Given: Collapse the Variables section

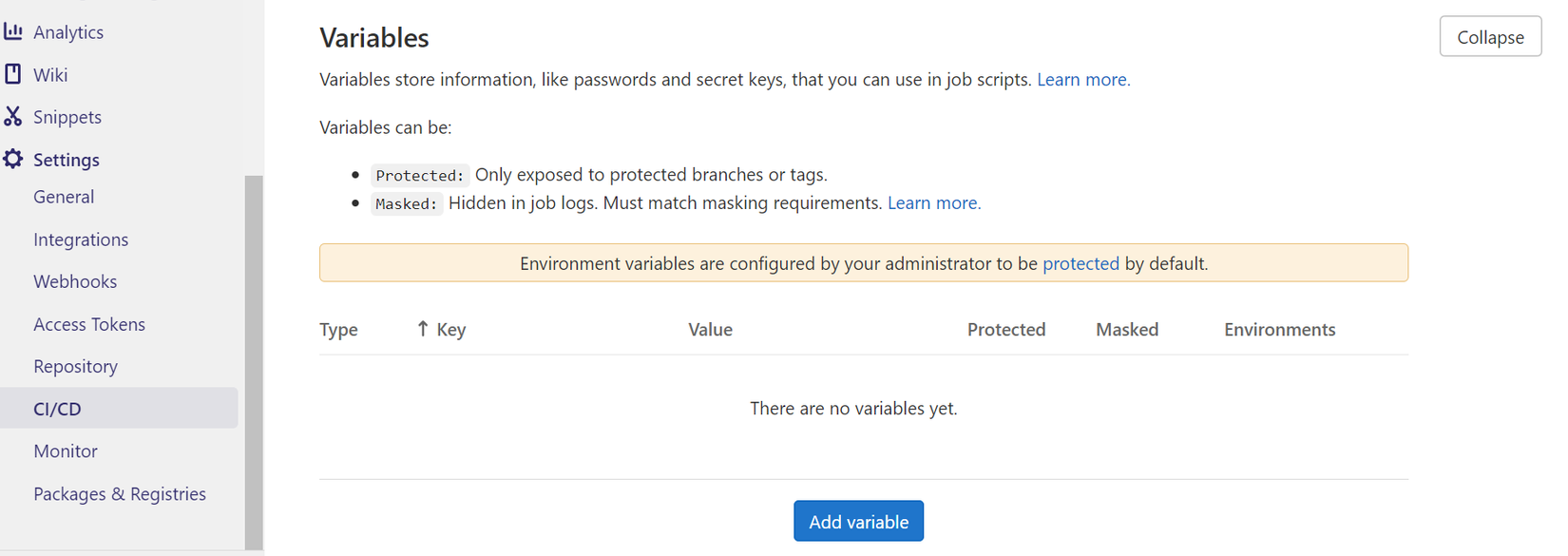Looking at the screenshot, I should [x=1489, y=37].
